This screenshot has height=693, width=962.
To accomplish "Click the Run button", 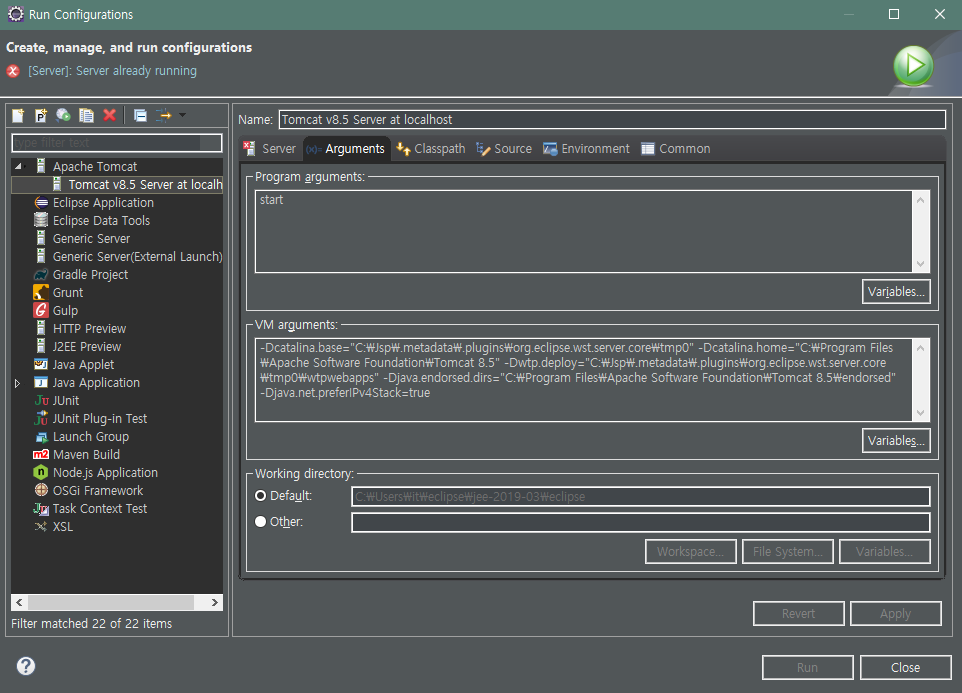I will [x=807, y=667].
